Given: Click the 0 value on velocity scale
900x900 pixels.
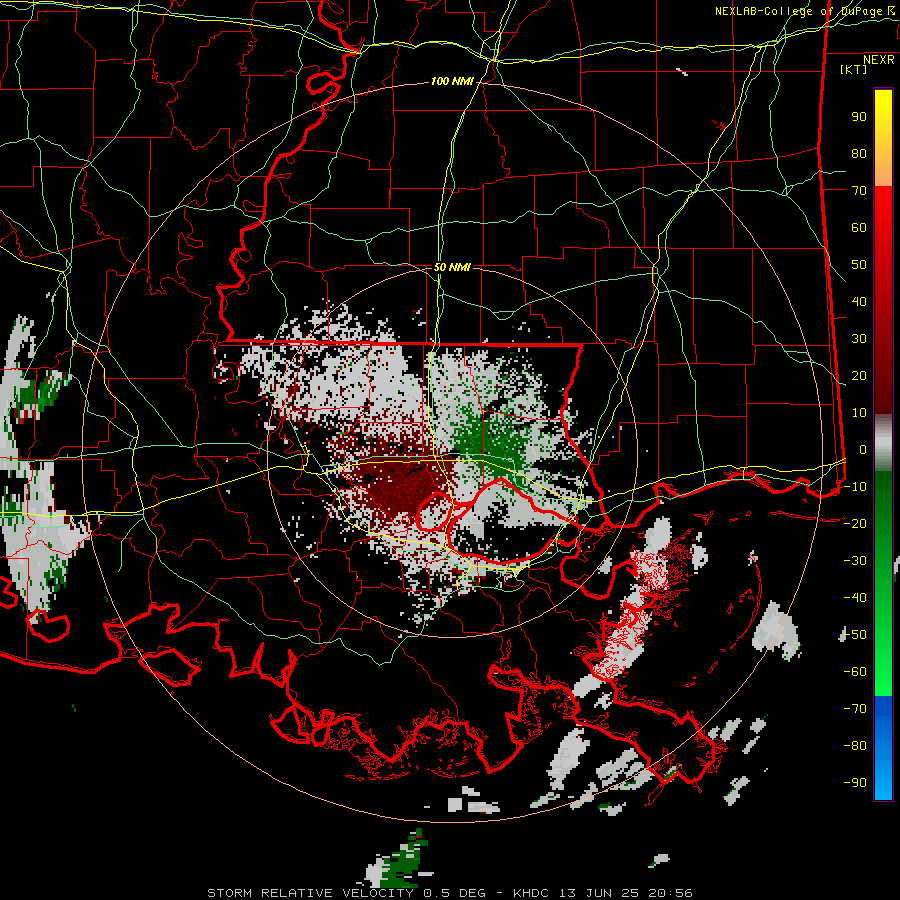Looking at the screenshot, I should point(863,449).
